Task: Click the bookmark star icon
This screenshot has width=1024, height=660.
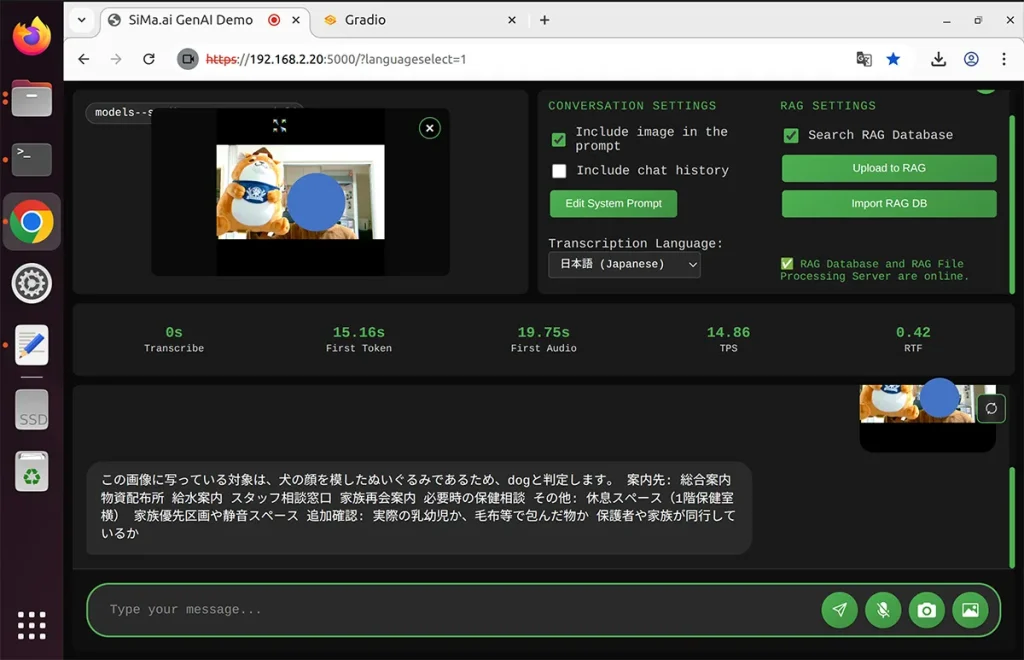Action: (x=893, y=59)
